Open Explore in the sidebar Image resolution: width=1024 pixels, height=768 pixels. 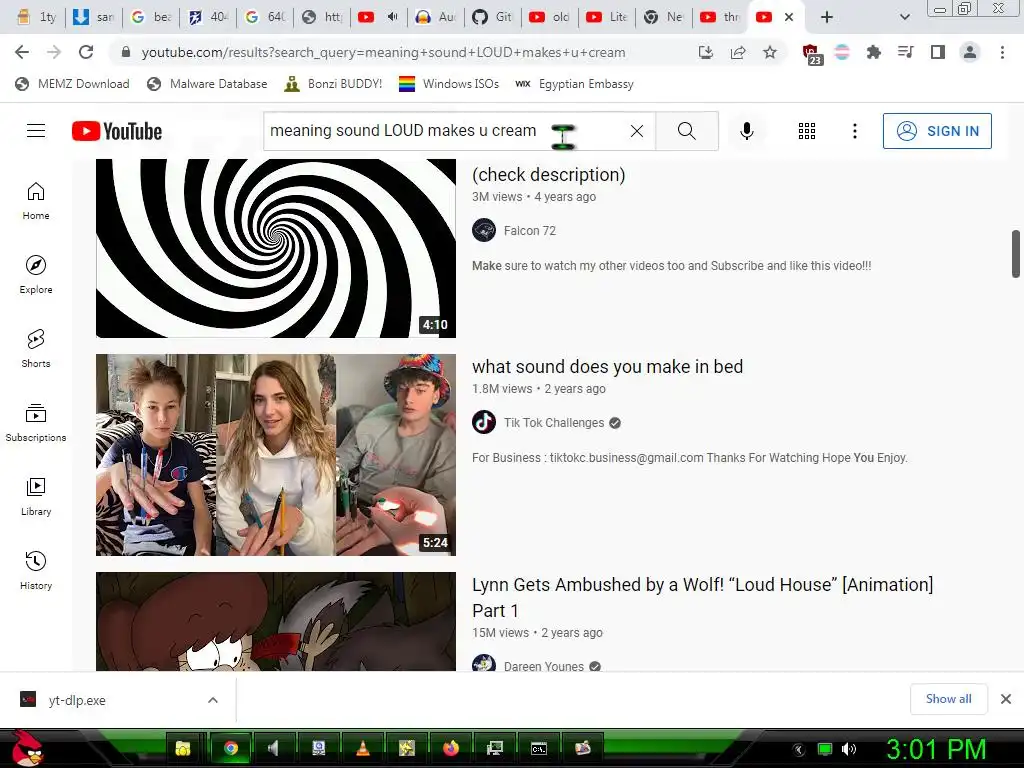(x=36, y=275)
